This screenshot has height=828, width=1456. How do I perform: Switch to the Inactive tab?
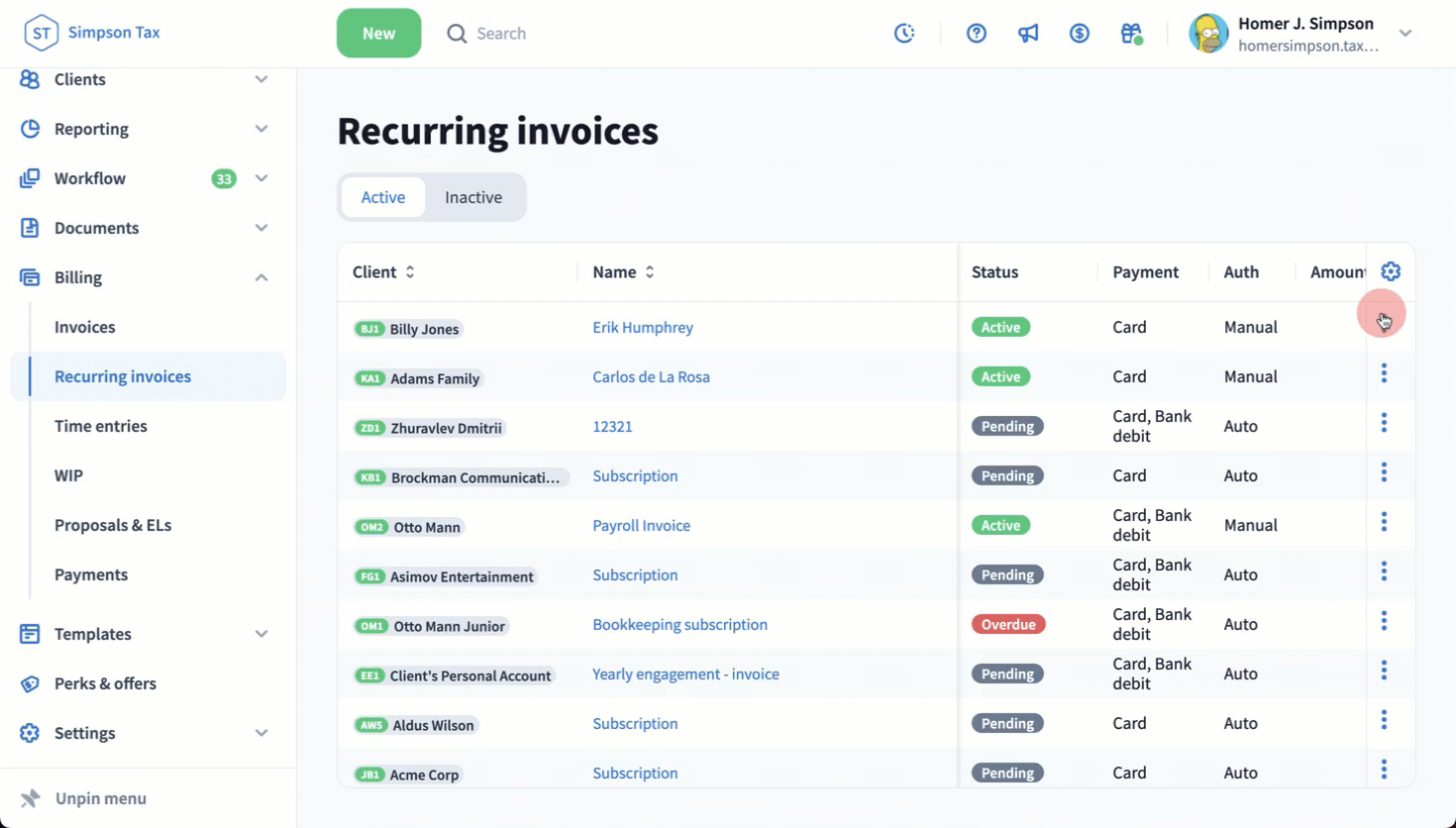tap(473, 197)
